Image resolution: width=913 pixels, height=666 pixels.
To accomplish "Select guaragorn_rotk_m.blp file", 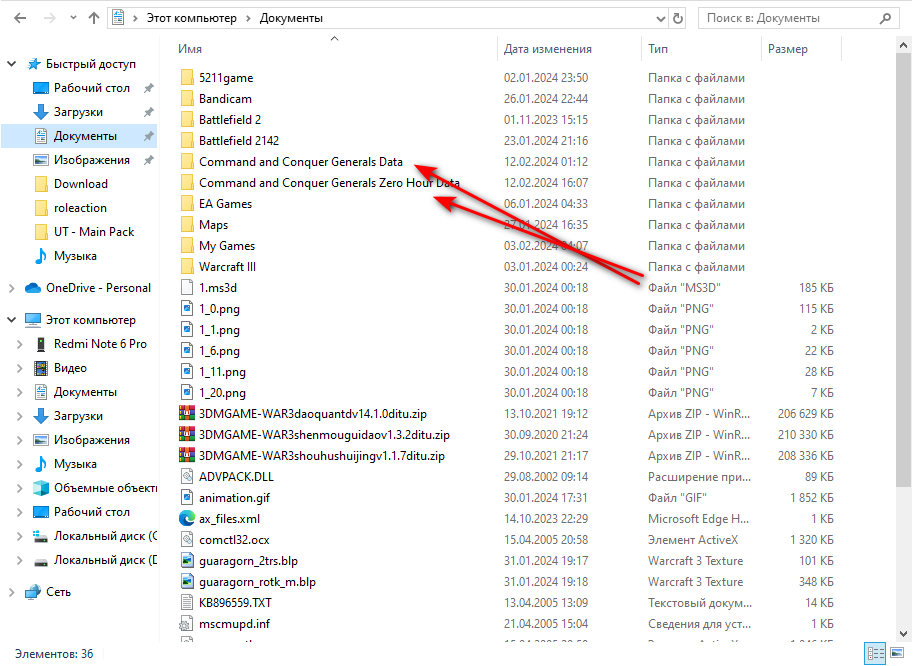I will coord(257,582).
